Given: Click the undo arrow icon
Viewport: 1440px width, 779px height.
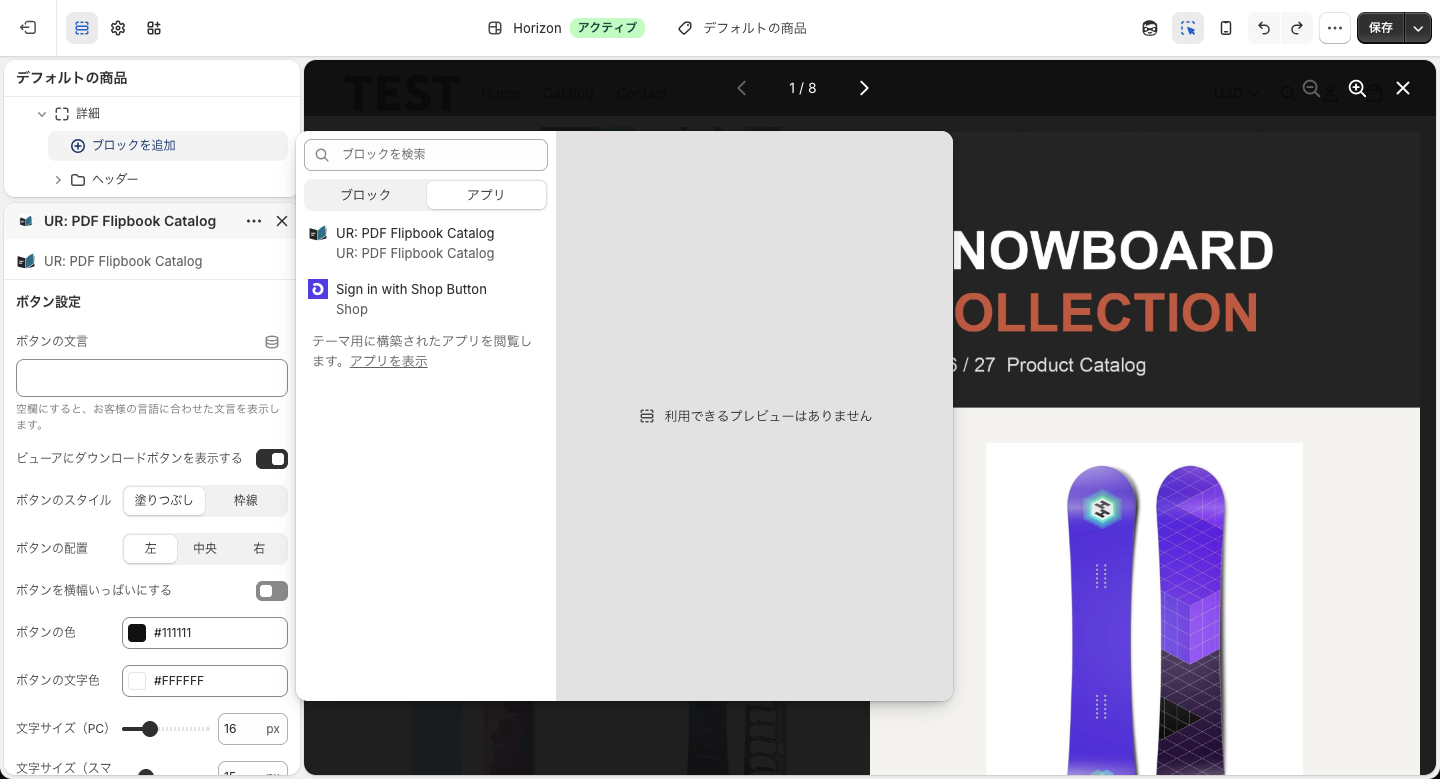Looking at the screenshot, I should [1264, 28].
